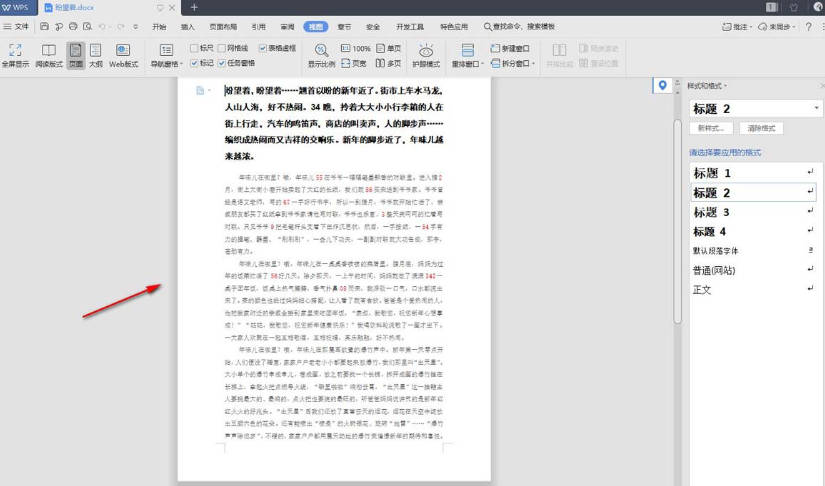Choose single page (单页) display
This screenshot has height=486, width=825.
[x=388, y=48]
